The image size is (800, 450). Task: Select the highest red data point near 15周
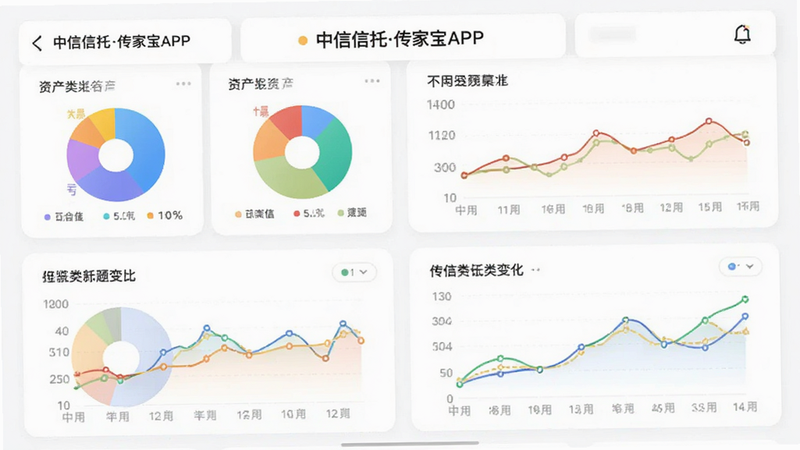[709, 121]
